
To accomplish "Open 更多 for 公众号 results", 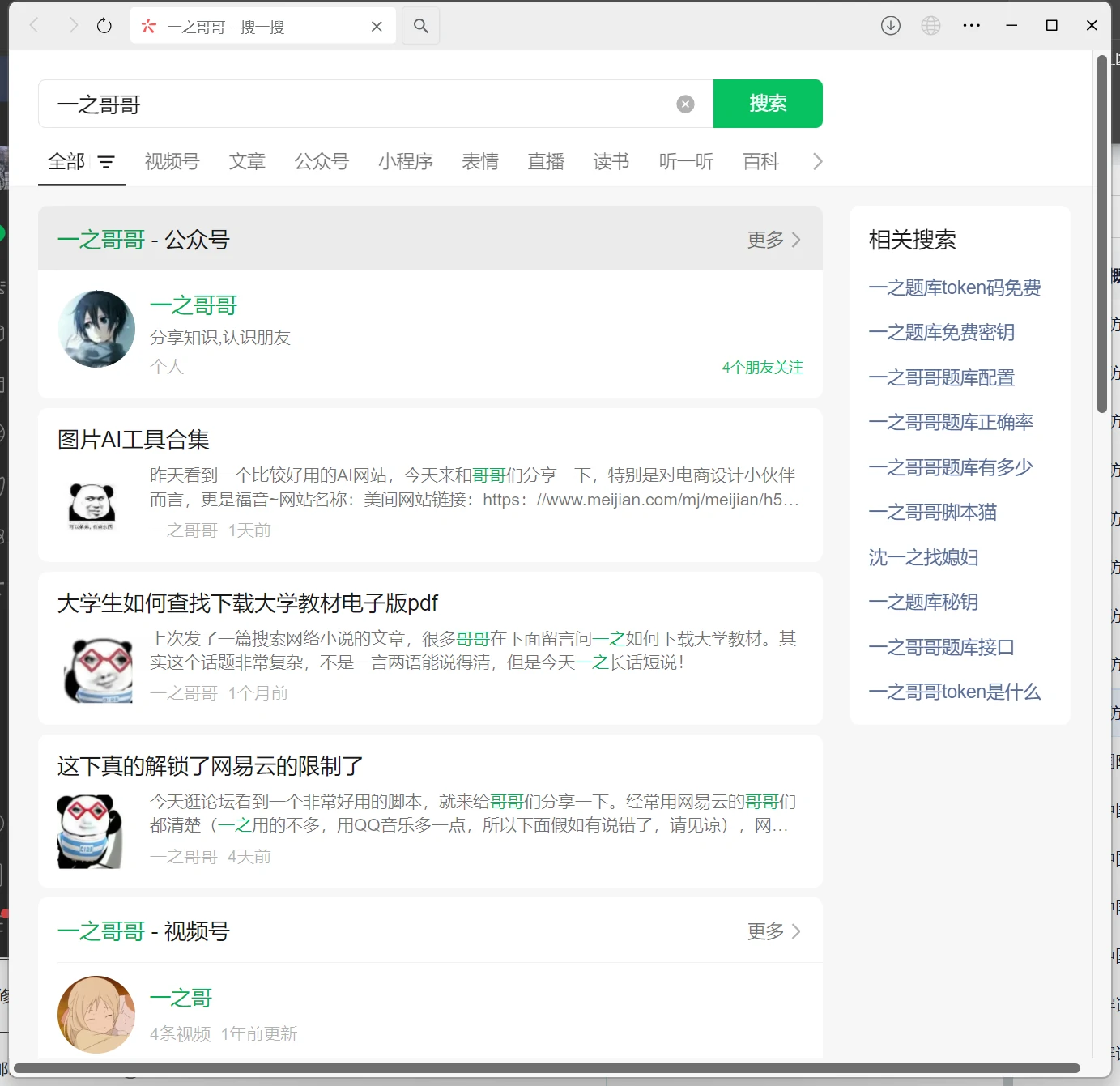I will click(x=772, y=239).
